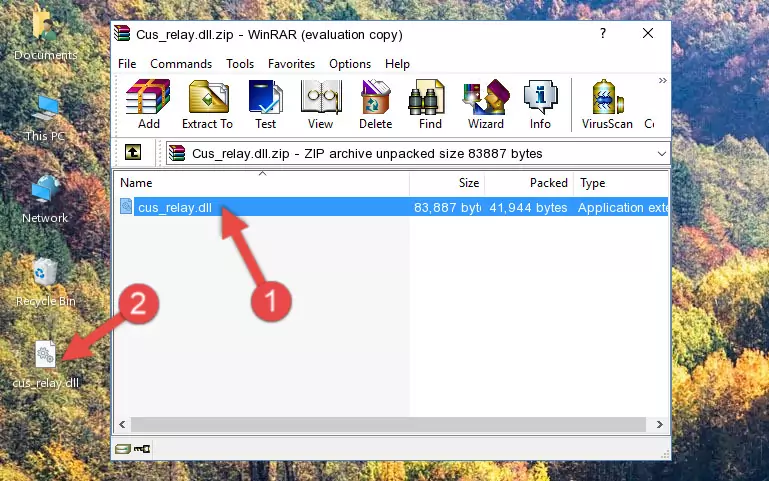Open the archive path dropdown
769x481 pixels.
coord(662,154)
